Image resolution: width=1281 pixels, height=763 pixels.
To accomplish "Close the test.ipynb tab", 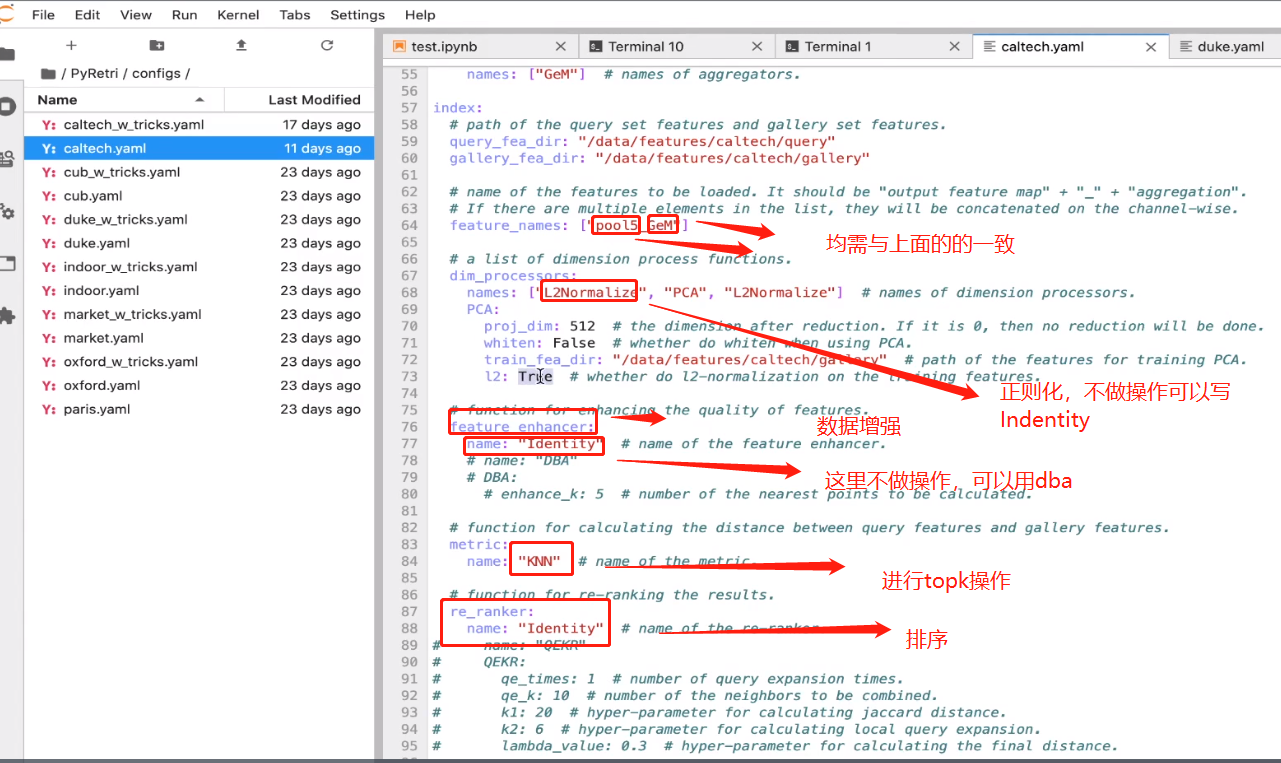I will [x=561, y=47].
